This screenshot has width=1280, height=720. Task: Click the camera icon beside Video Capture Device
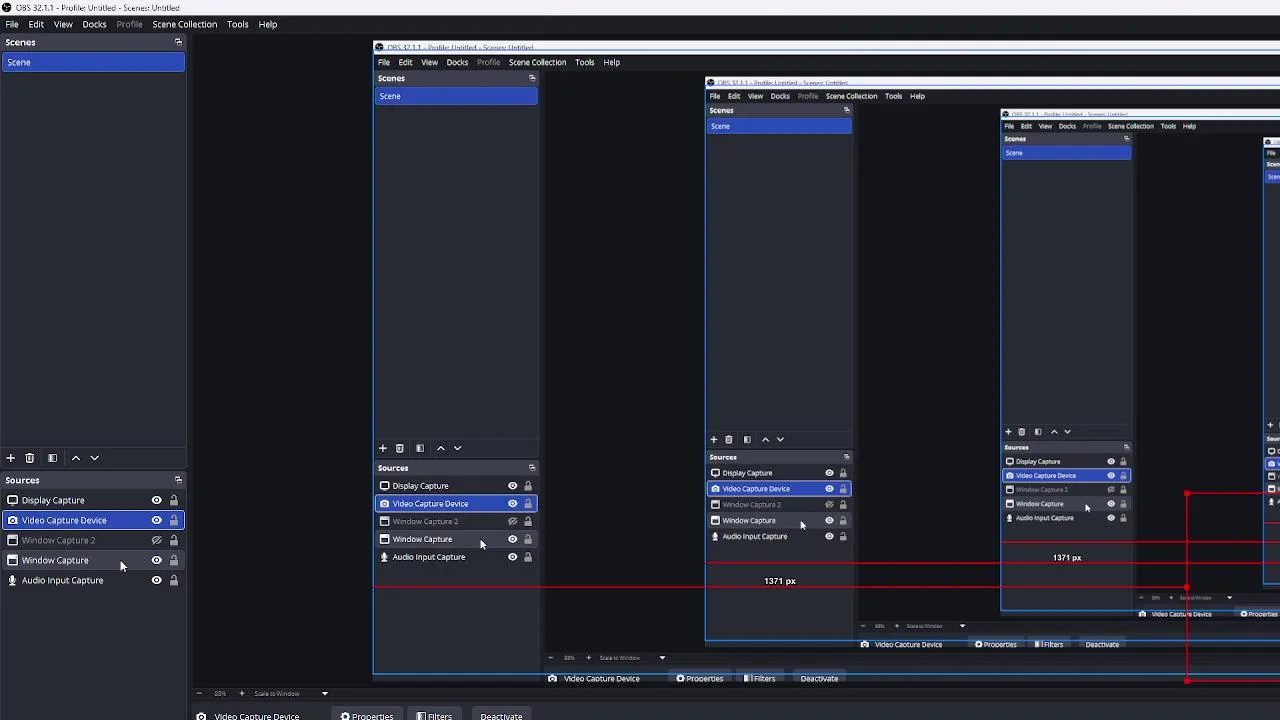coord(12,520)
